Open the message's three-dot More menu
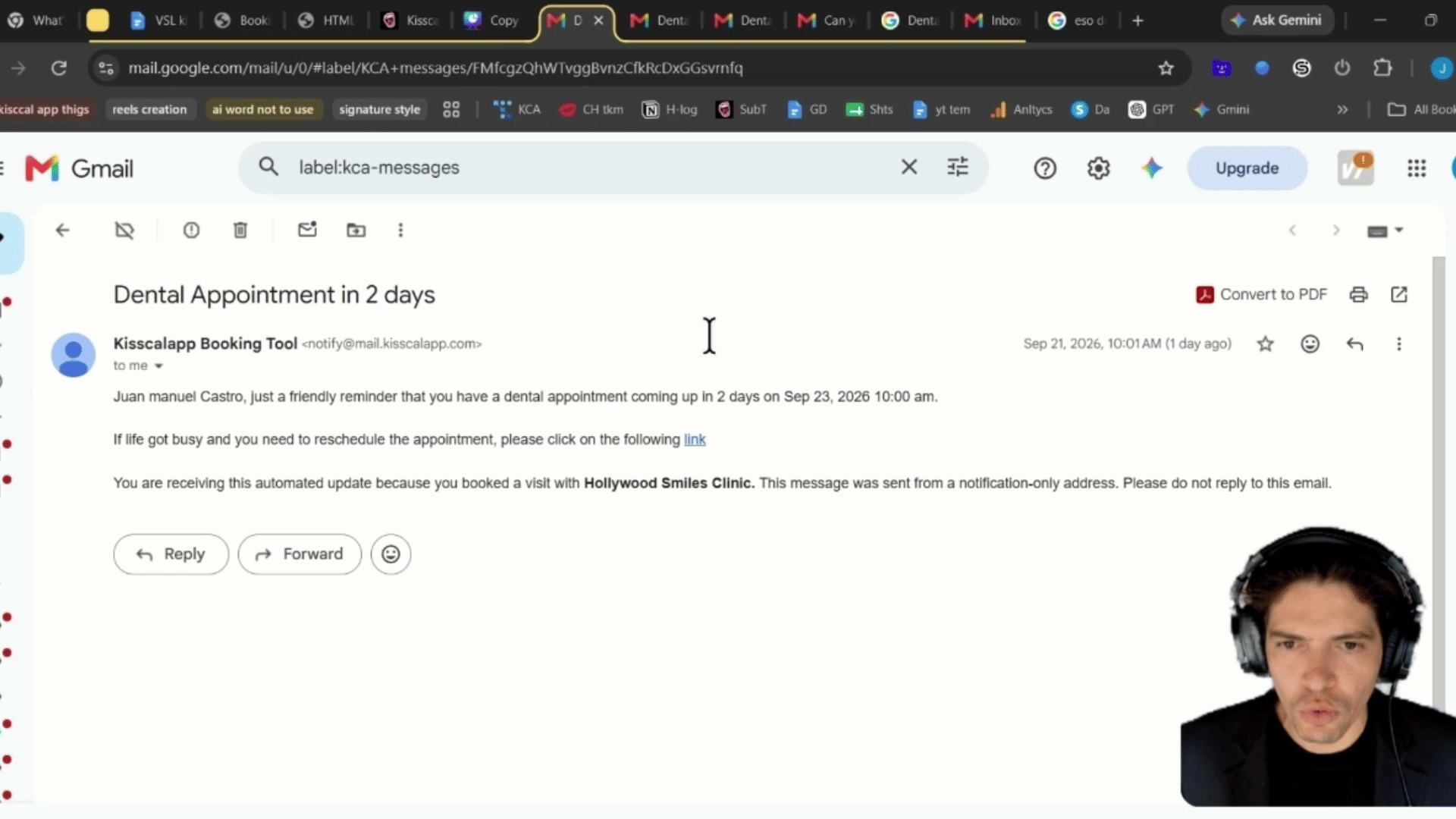 (x=1399, y=344)
